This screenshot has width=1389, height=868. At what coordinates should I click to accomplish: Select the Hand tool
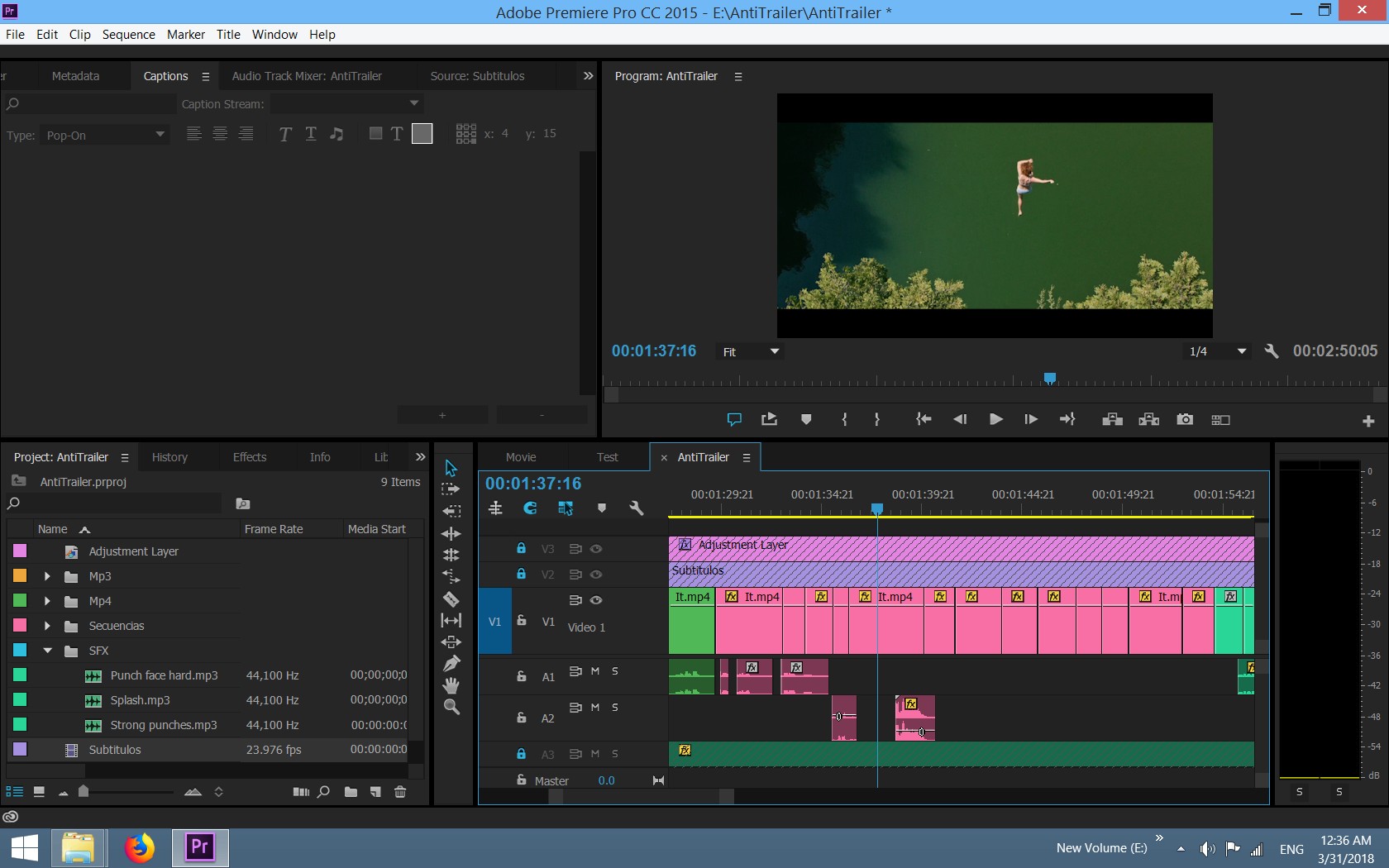[x=451, y=685]
